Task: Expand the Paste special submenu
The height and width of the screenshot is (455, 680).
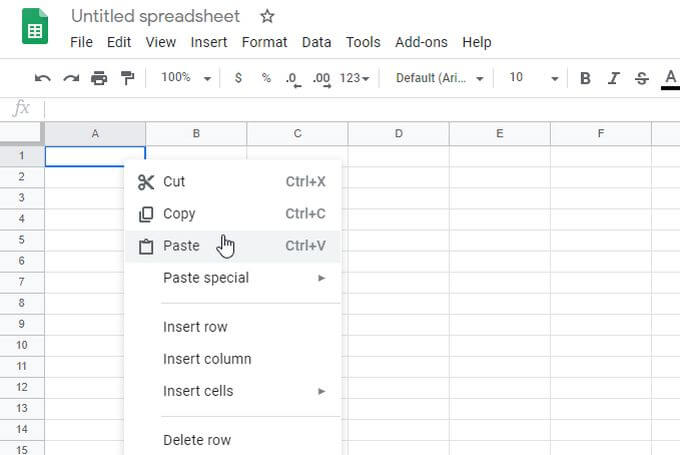Action: click(206, 278)
